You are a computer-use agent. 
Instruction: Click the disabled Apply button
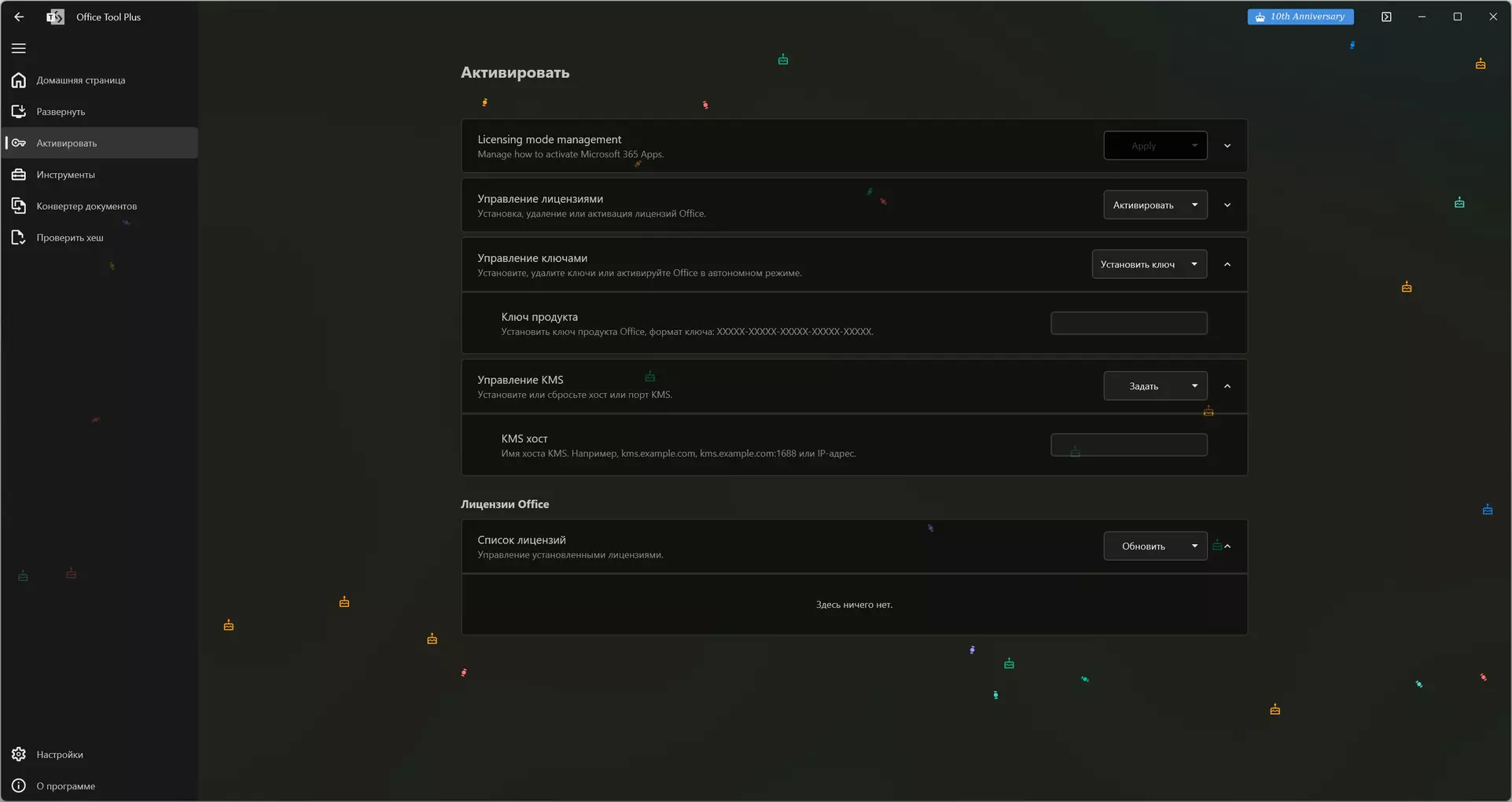[x=1143, y=145]
